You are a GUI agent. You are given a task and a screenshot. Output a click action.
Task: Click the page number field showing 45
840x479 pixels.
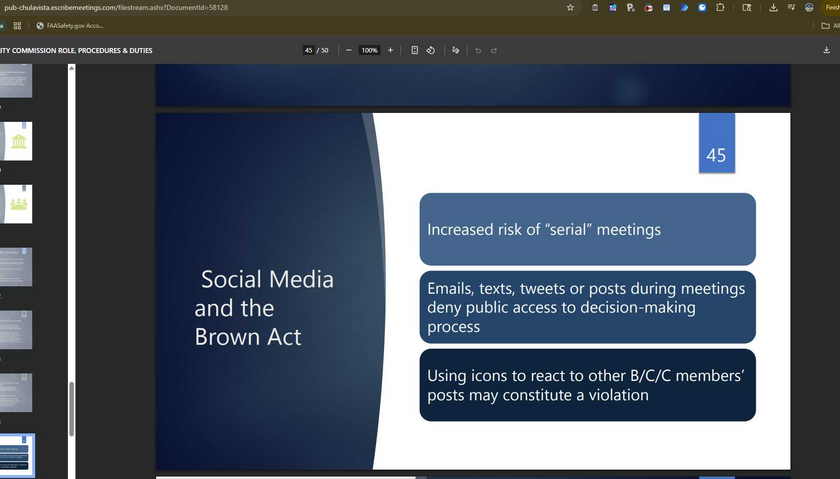click(309, 50)
